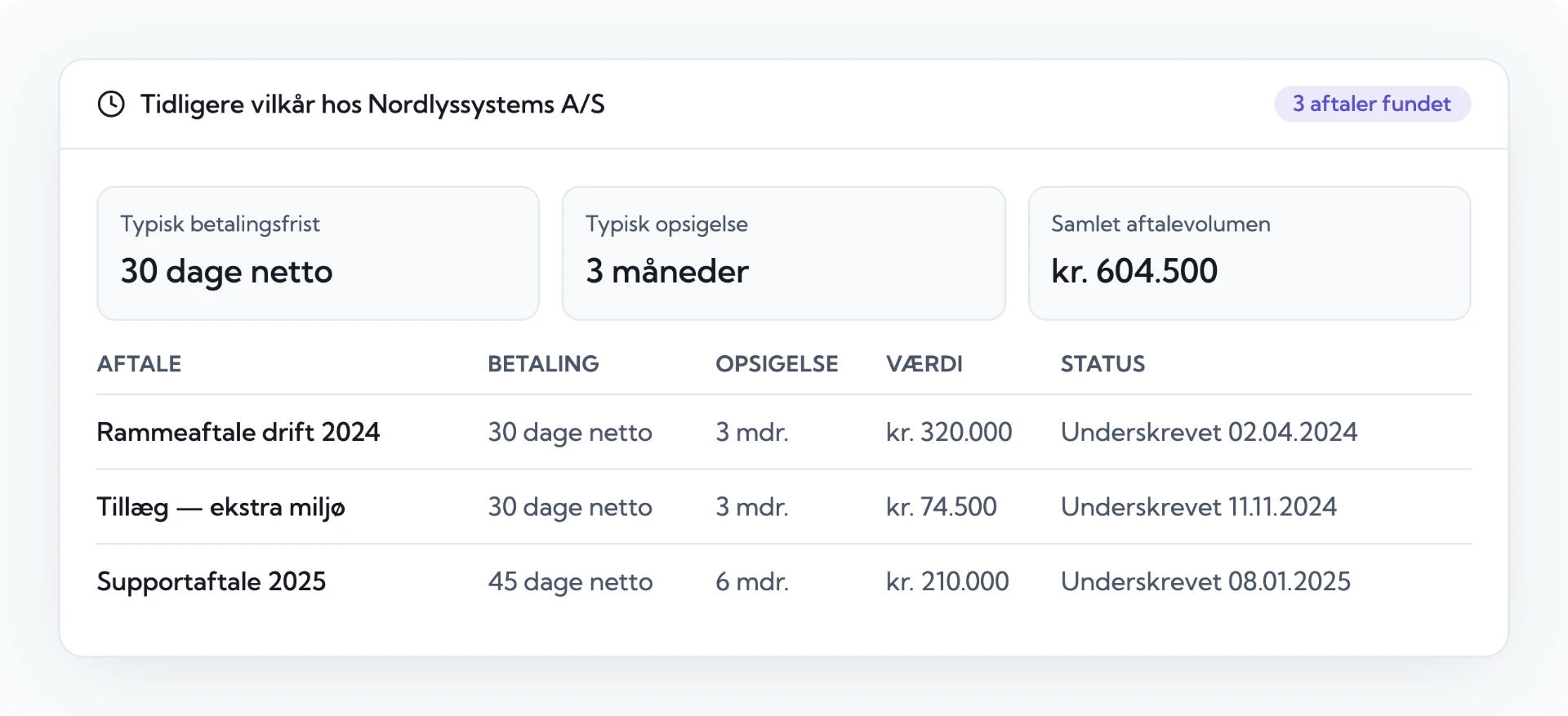The height and width of the screenshot is (716, 1568).
Task: Select the total 'kr. 604.500'
Action: (x=1134, y=271)
